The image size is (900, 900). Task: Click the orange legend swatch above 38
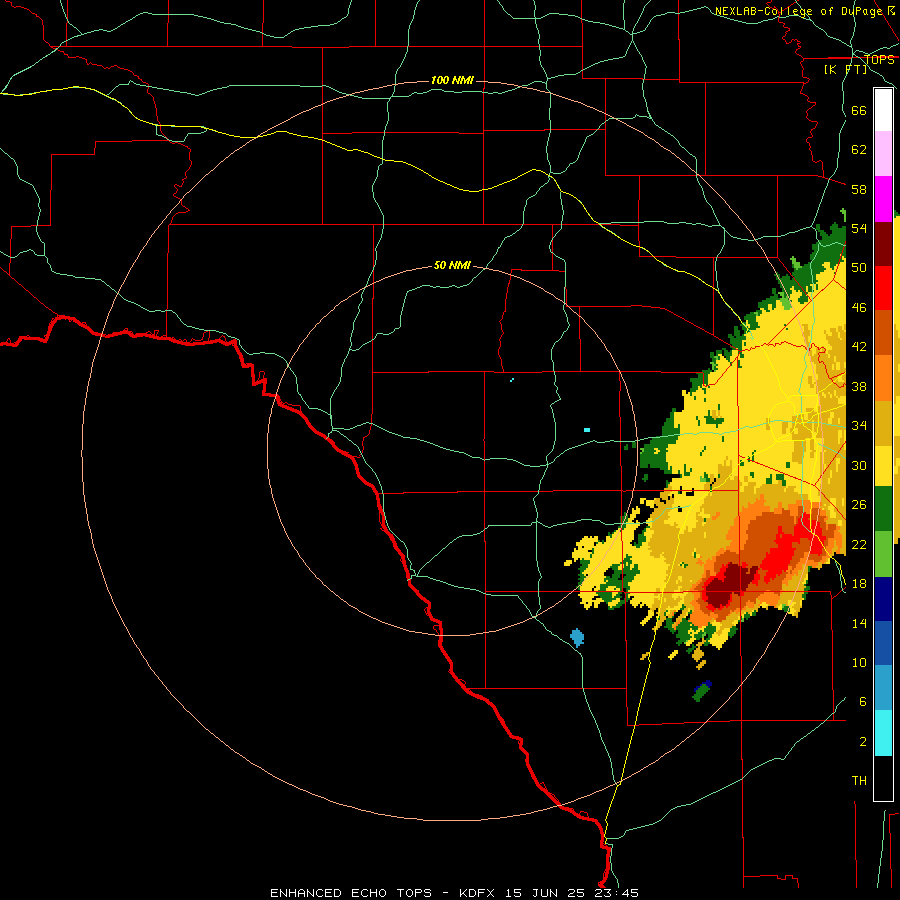pos(883,377)
